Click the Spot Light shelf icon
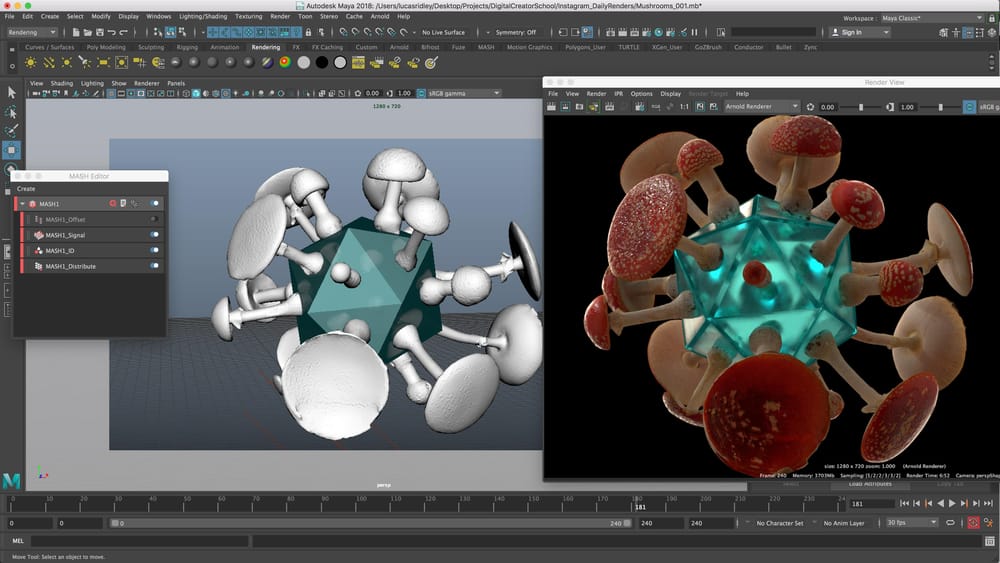 [85, 62]
